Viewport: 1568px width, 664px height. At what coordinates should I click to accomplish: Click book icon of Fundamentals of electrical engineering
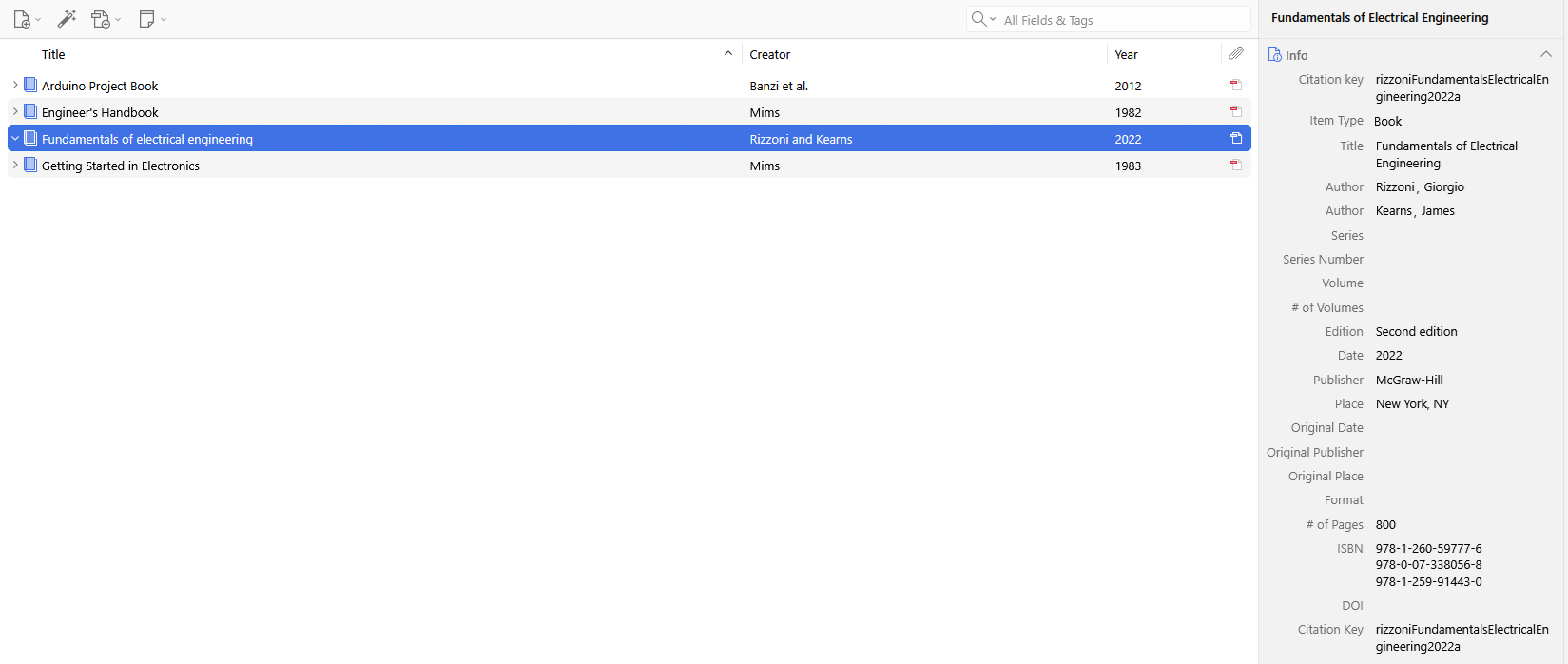[30, 138]
